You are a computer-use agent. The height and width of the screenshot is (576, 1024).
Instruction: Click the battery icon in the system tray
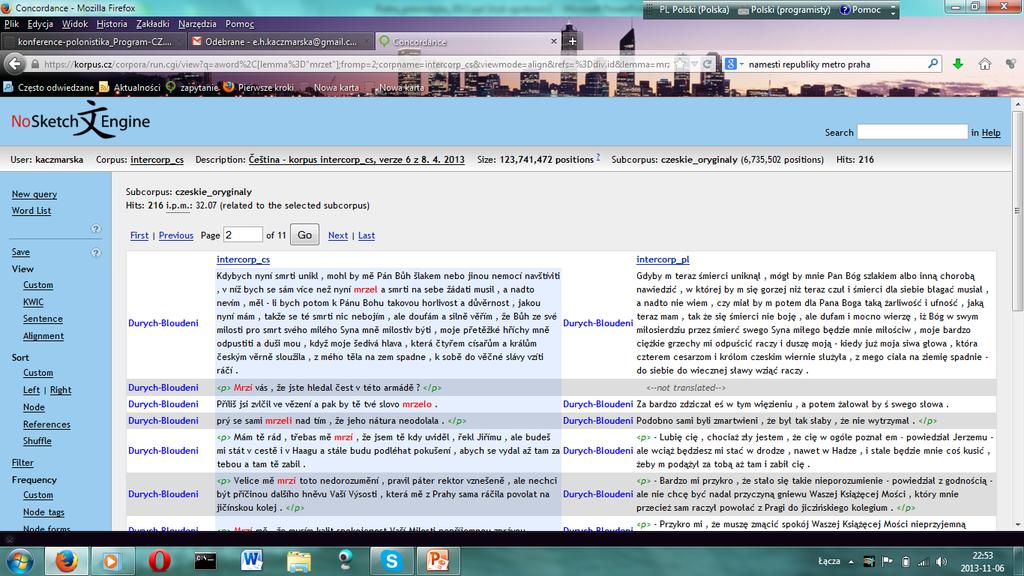[905, 562]
